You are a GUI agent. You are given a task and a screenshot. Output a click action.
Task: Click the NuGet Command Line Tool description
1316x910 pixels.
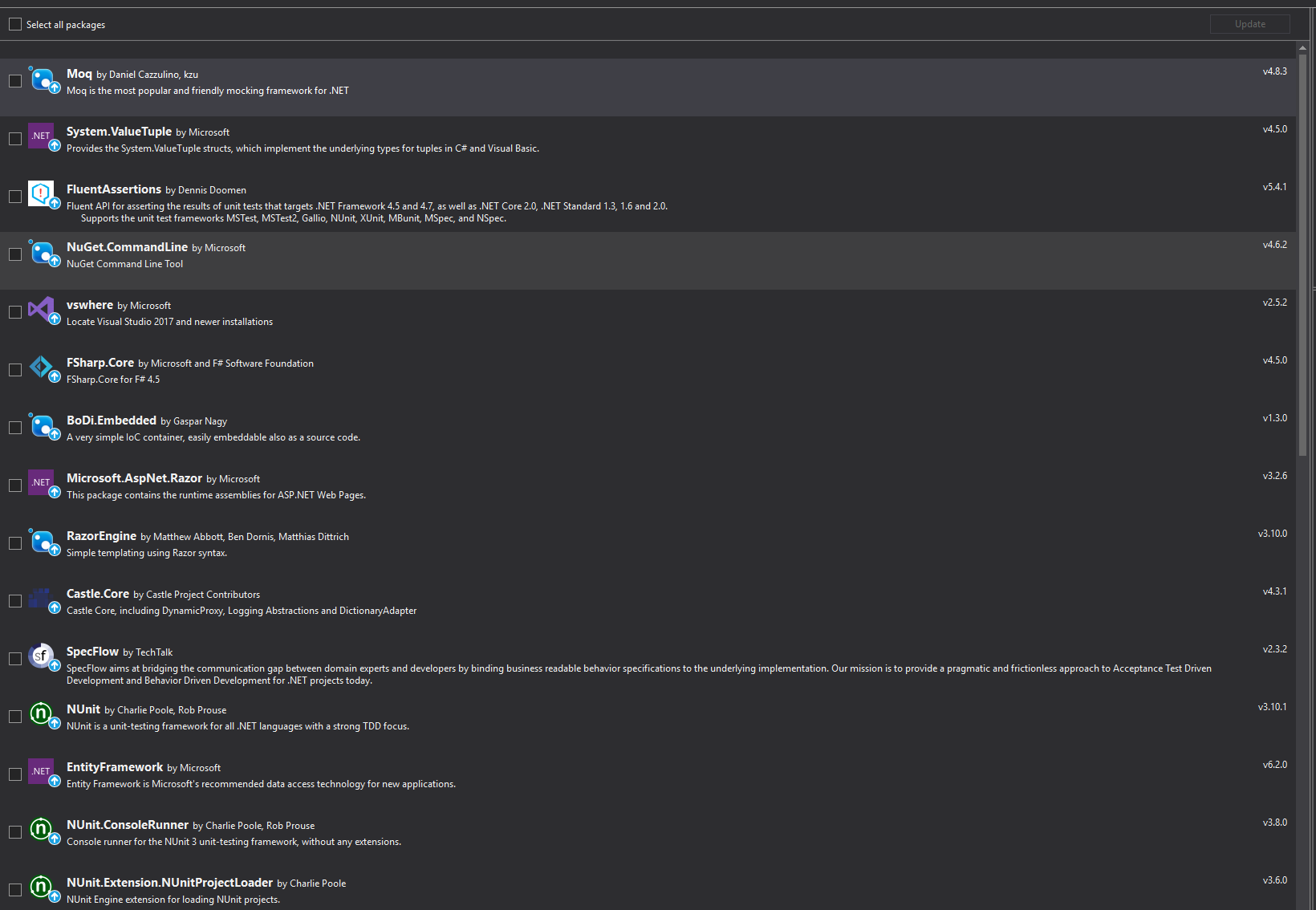[x=124, y=264]
